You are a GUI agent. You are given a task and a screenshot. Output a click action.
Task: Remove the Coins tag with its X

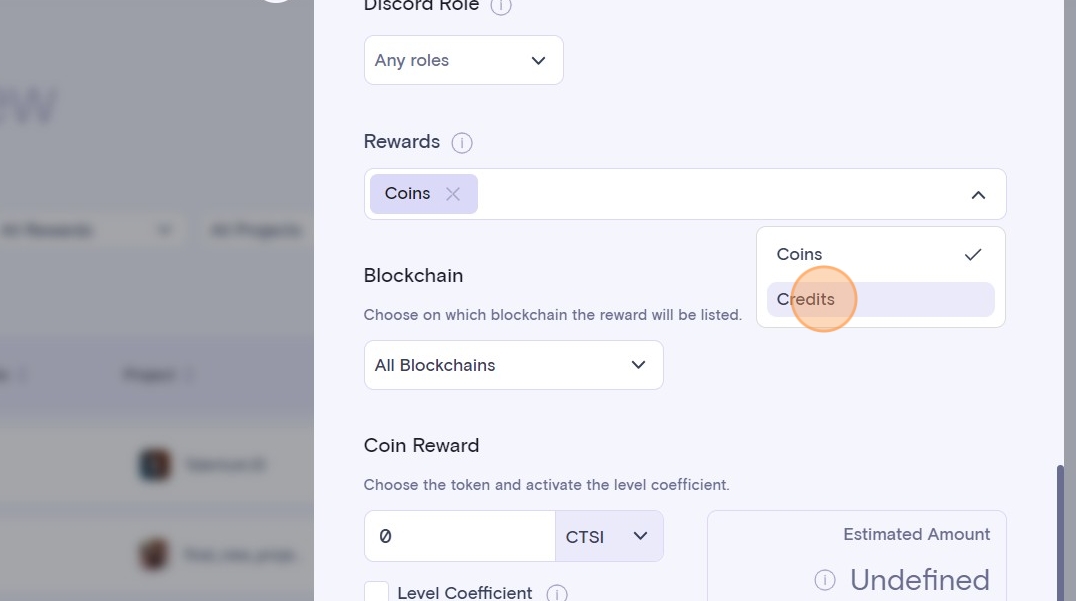tap(453, 194)
